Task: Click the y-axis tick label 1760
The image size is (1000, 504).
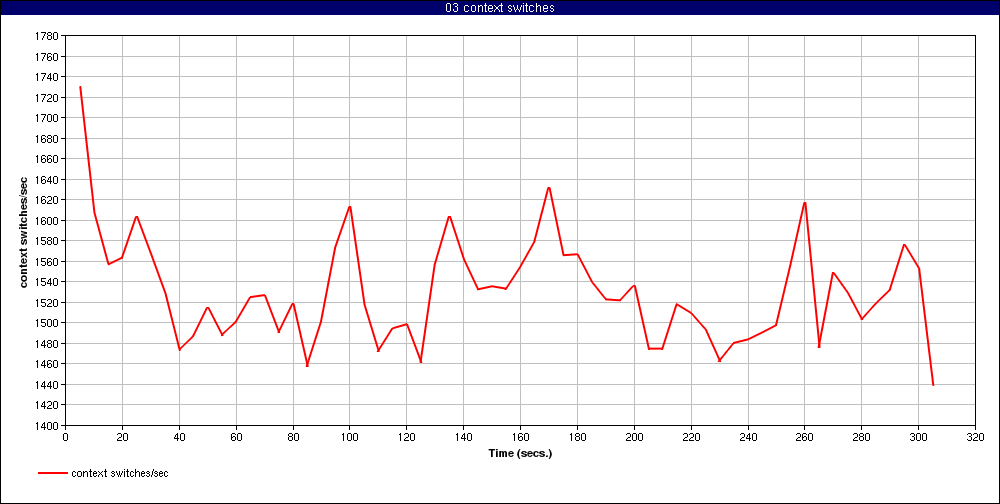Action: (48, 57)
